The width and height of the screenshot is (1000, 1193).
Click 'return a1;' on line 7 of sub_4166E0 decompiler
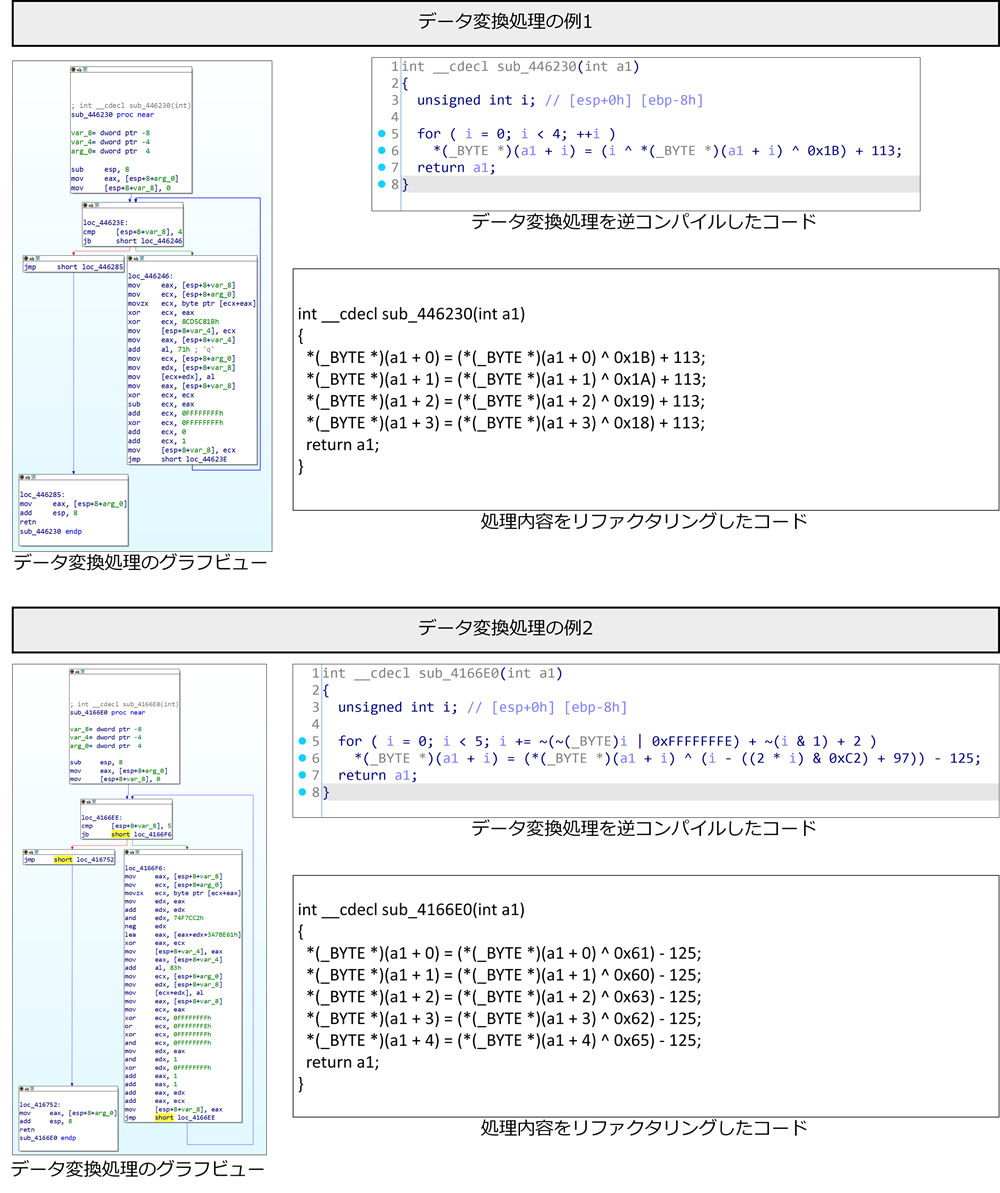[x=377, y=775]
